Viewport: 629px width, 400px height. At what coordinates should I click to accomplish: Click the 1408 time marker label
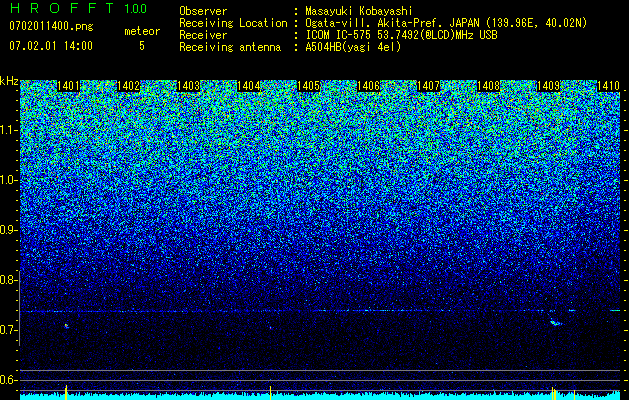pyautogui.click(x=489, y=86)
